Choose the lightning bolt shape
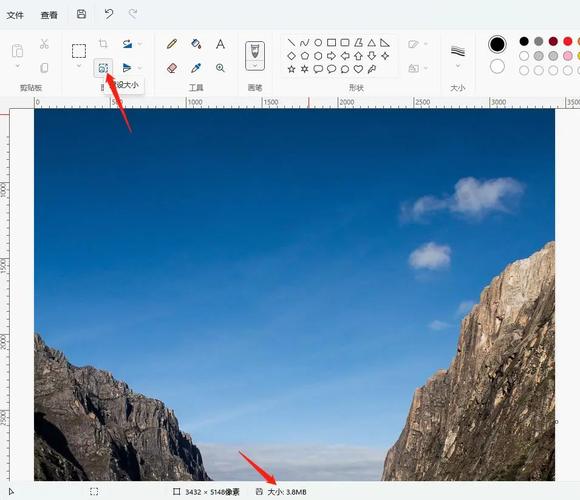This screenshot has height=500, width=580. [372, 69]
